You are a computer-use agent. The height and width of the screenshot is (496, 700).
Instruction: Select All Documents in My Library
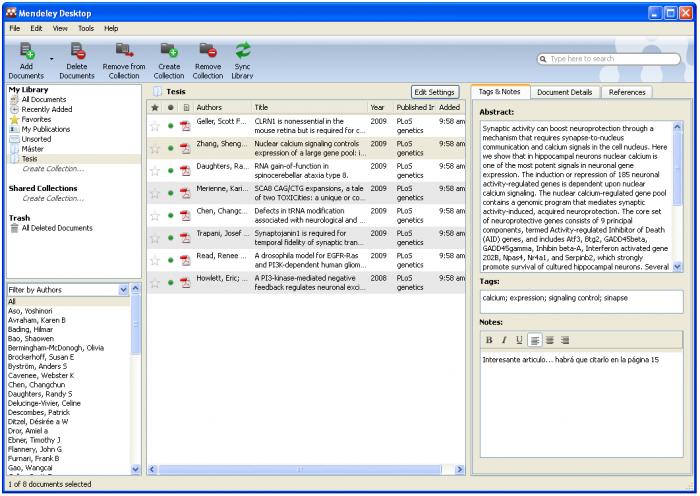(x=44, y=100)
